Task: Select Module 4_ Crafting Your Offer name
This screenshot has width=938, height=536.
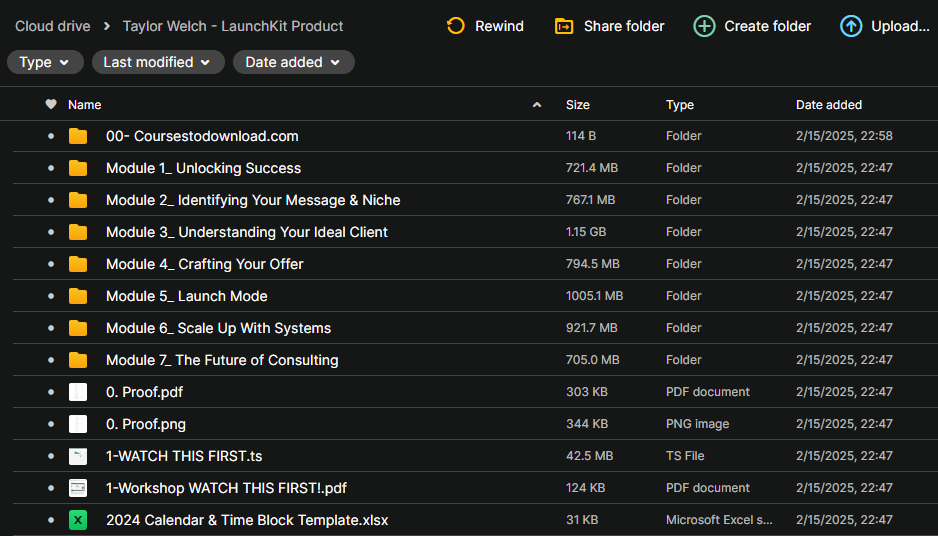Action: (x=205, y=264)
